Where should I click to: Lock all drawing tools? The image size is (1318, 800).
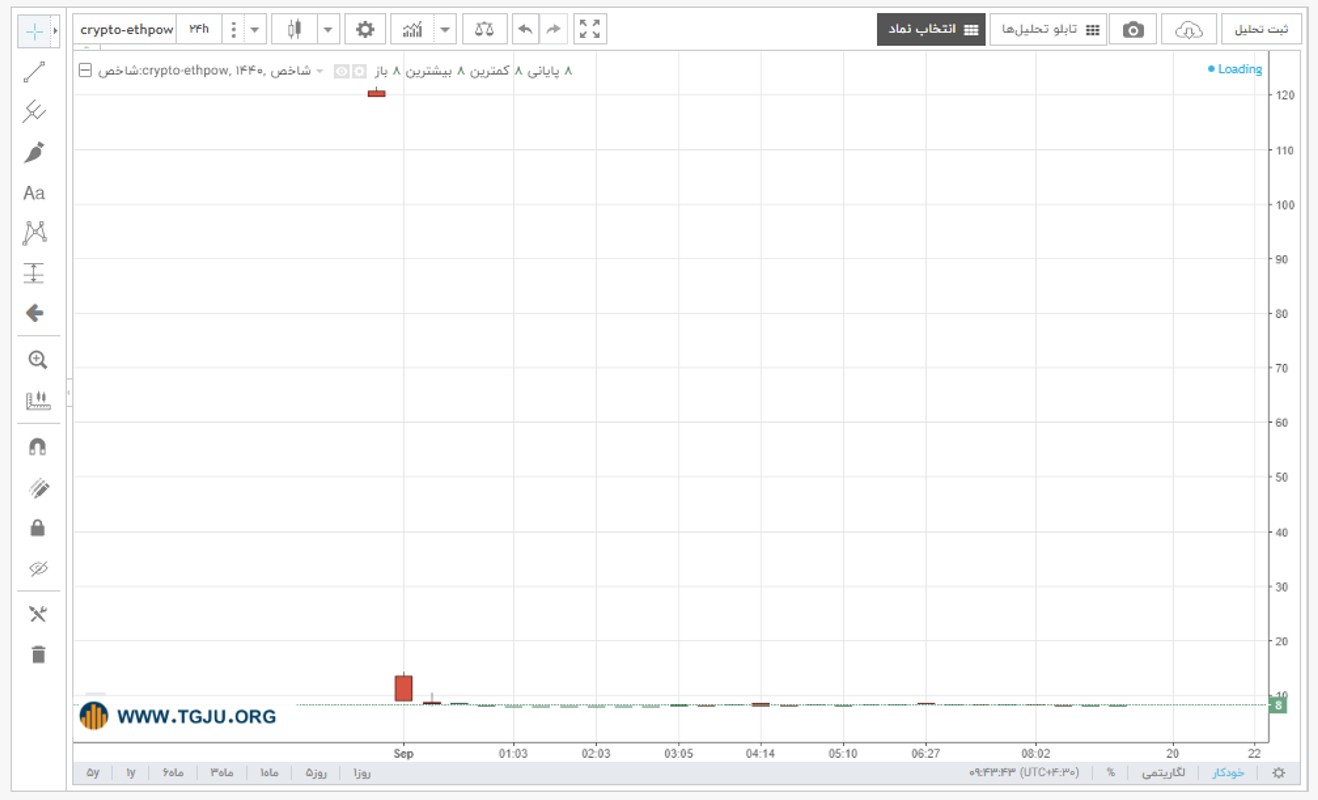38,528
